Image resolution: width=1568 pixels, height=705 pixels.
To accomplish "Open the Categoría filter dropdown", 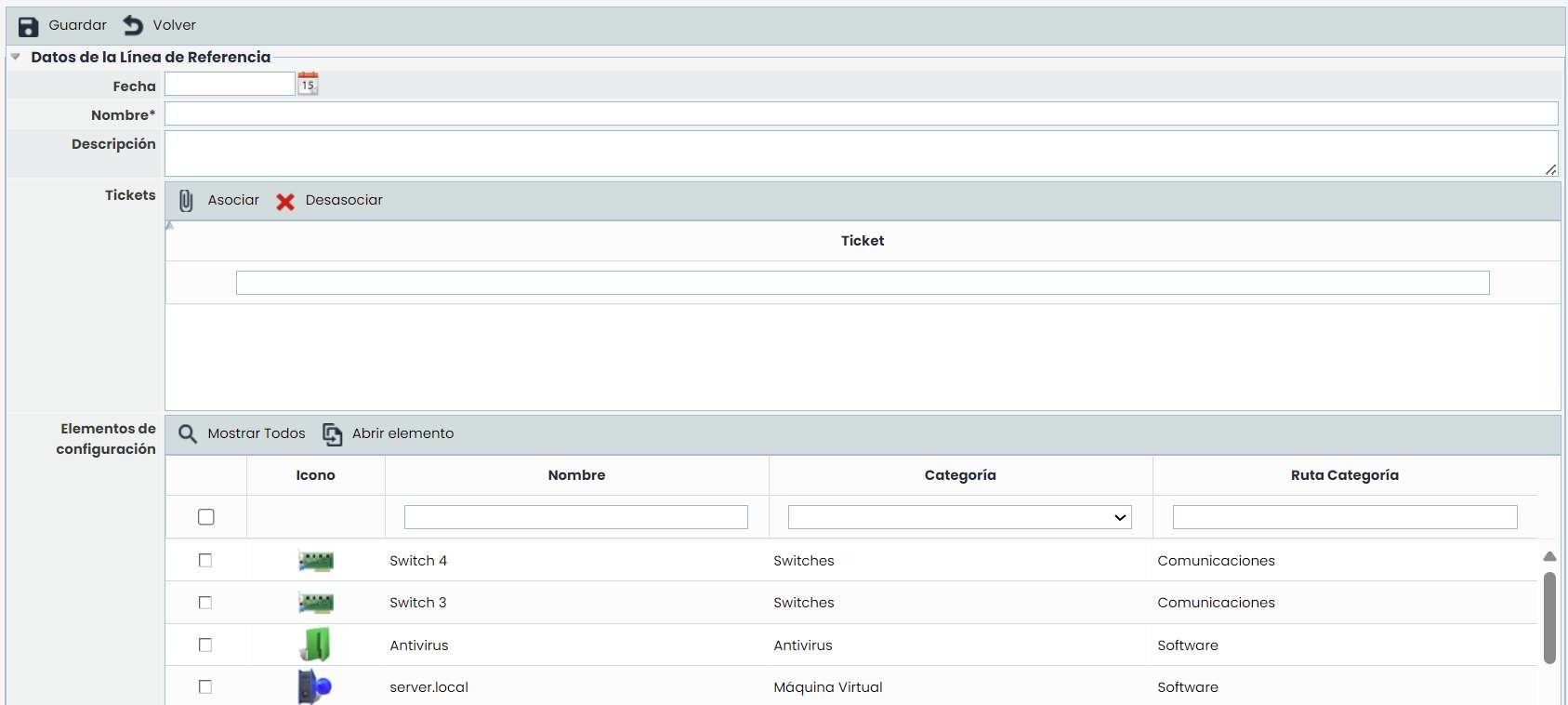I will click(x=959, y=517).
